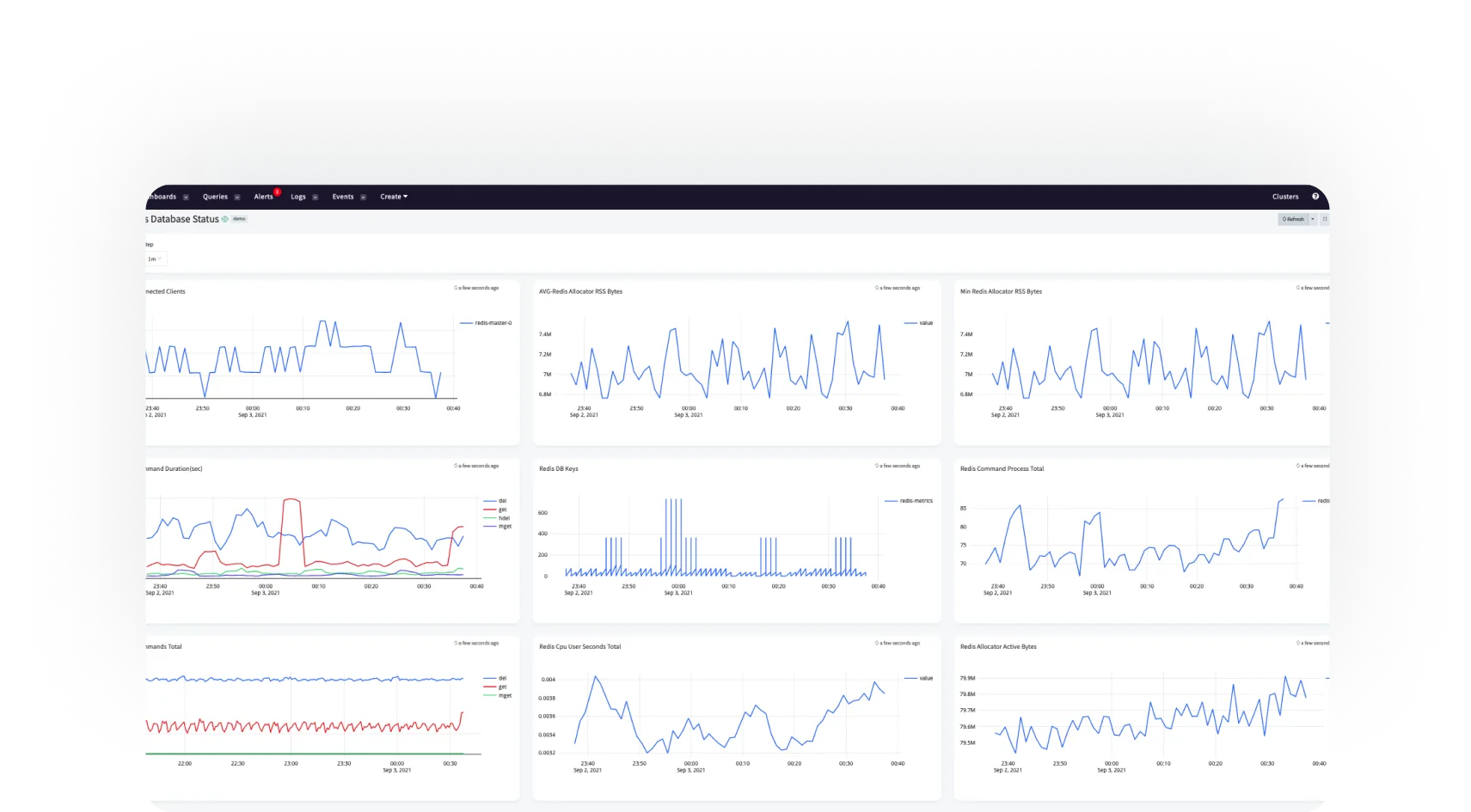
Task: Click refresh timestamp icon on Command Duration panel
Action: click(x=456, y=466)
